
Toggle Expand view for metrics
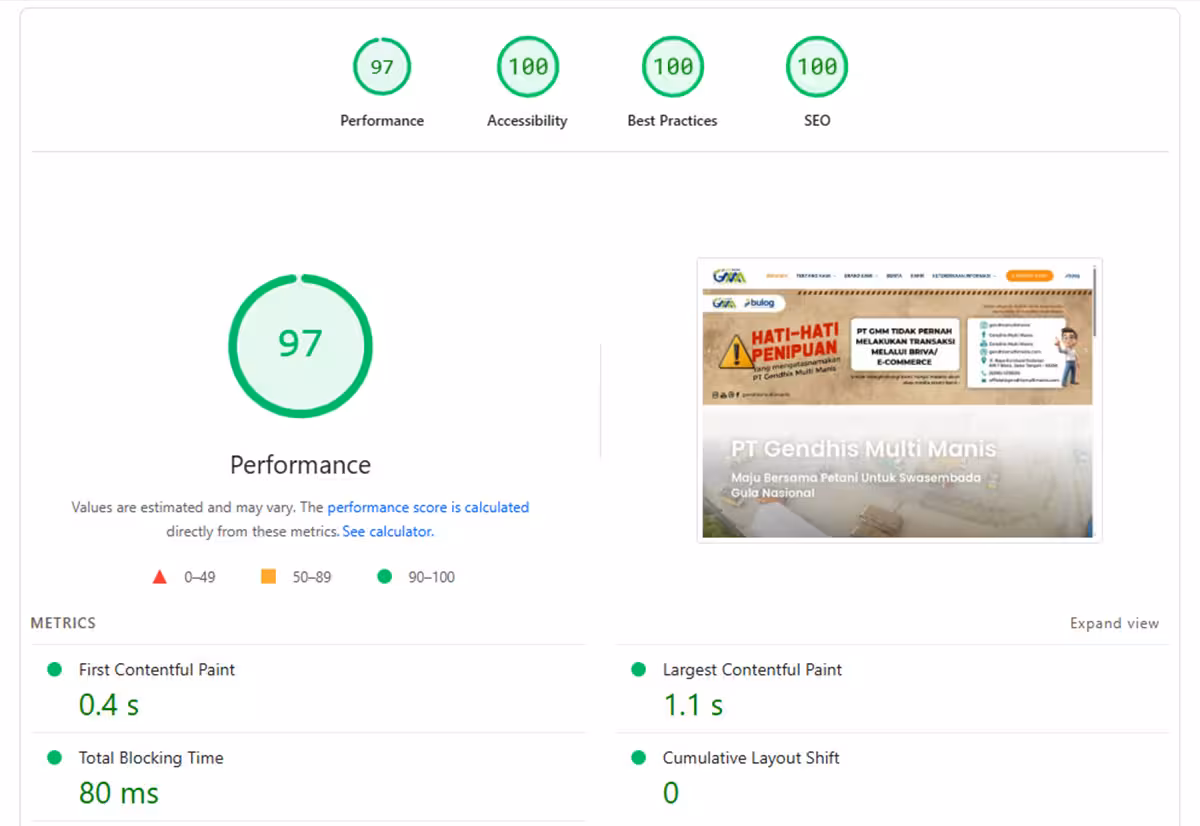click(x=1114, y=623)
